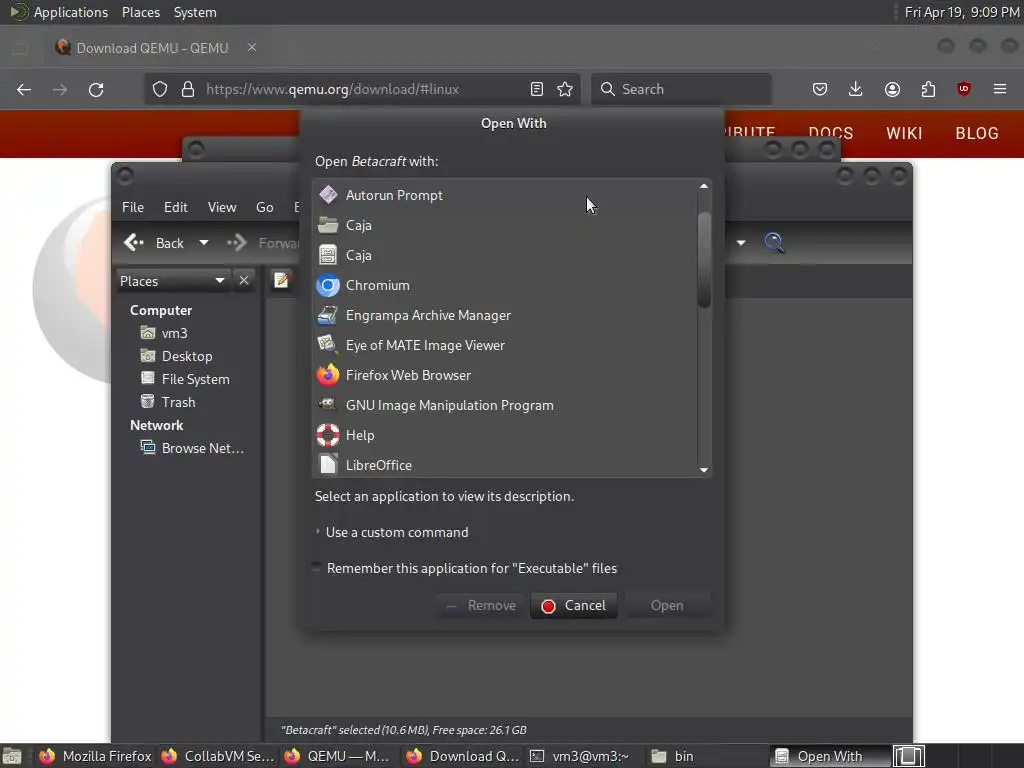
Task: Select Chromium from the Open With list
Action: (x=505, y=285)
